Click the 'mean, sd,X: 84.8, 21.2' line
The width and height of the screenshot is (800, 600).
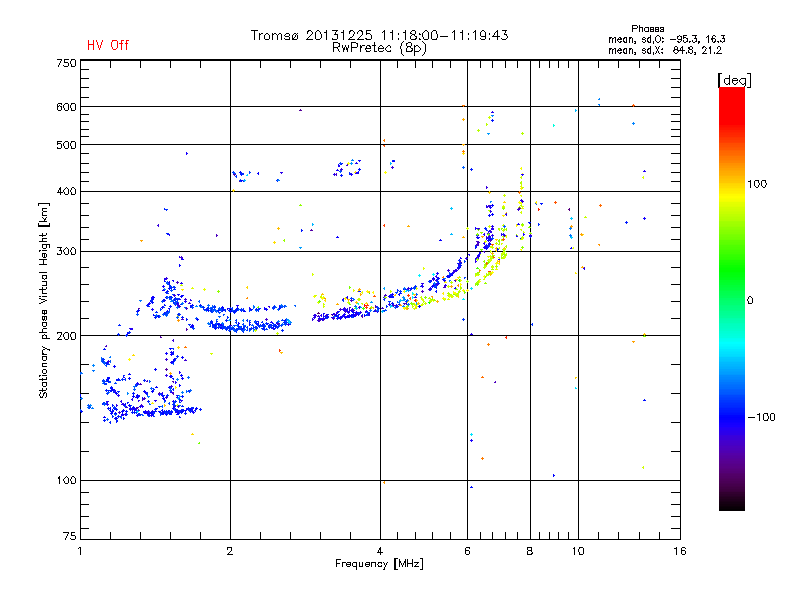point(665,51)
